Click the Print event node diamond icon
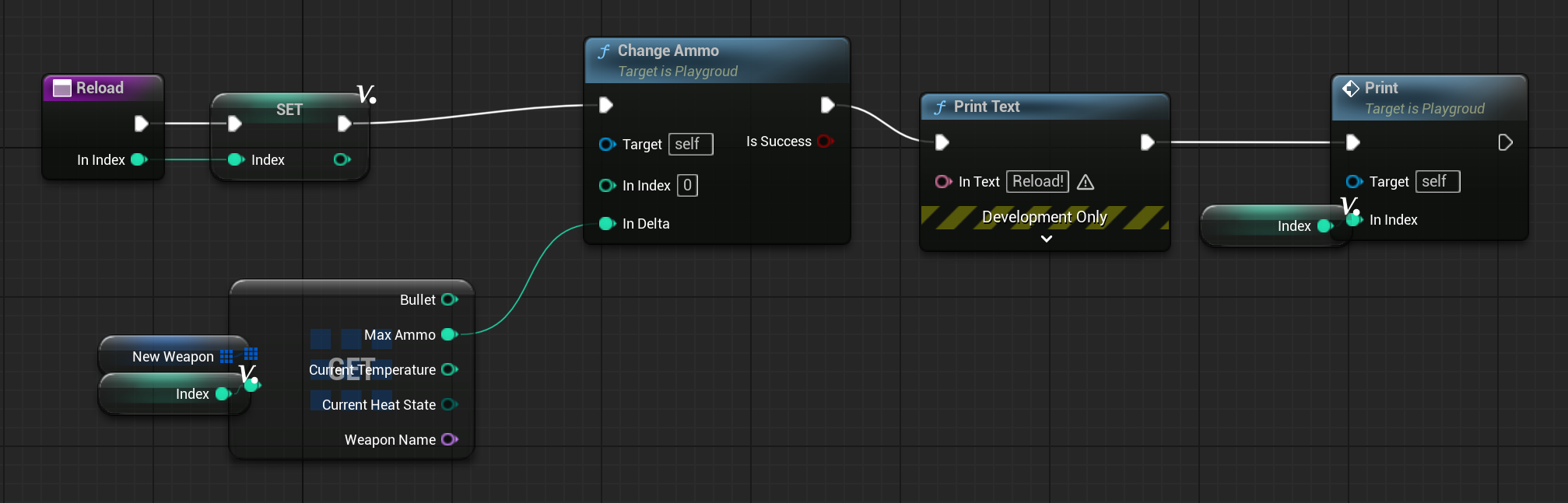 [x=1351, y=89]
